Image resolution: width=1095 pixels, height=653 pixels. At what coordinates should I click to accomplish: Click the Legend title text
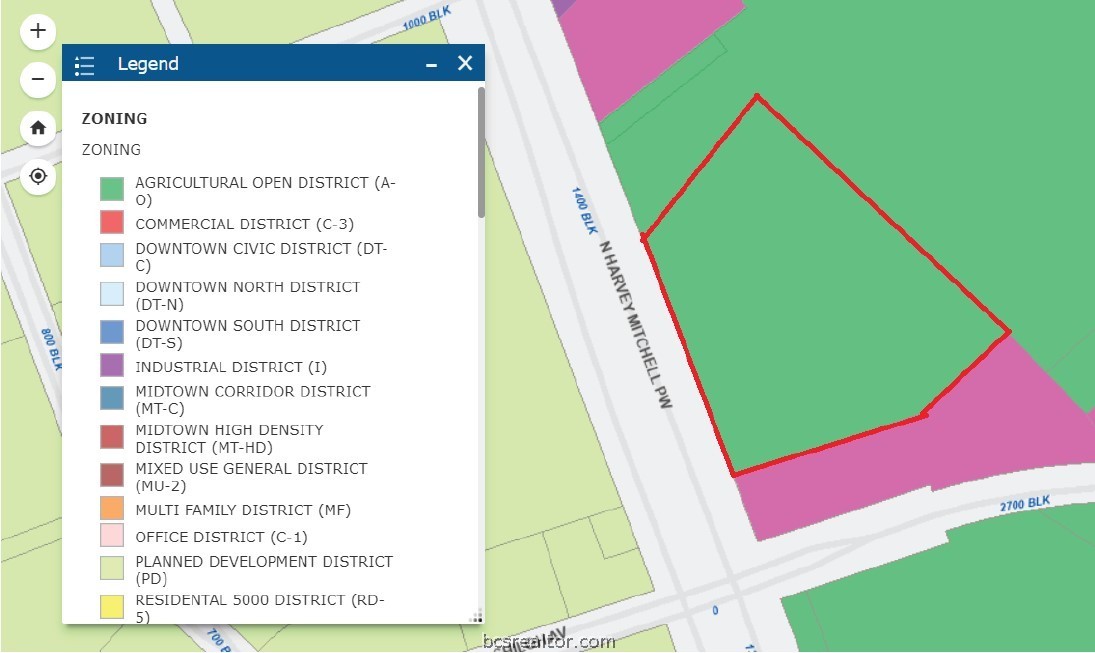coord(148,64)
